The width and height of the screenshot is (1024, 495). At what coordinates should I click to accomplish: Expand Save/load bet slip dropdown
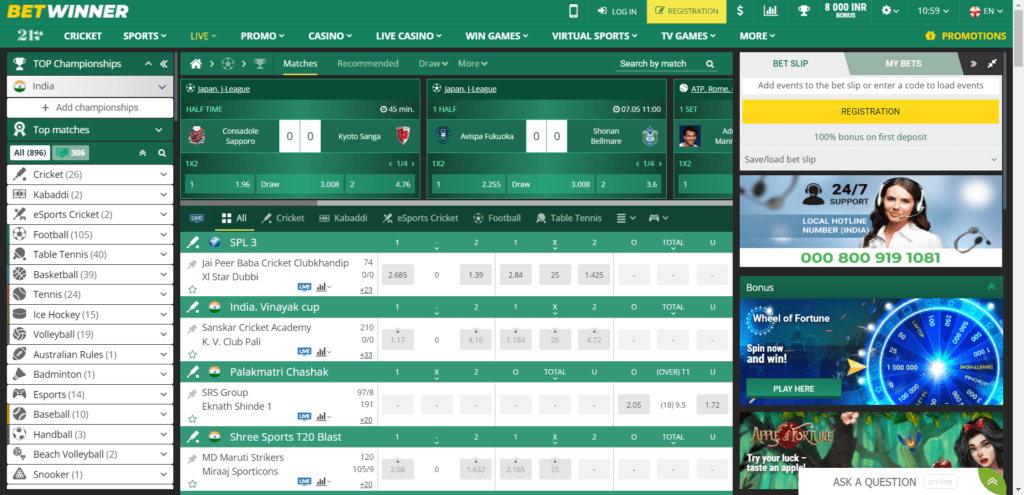coord(871,159)
